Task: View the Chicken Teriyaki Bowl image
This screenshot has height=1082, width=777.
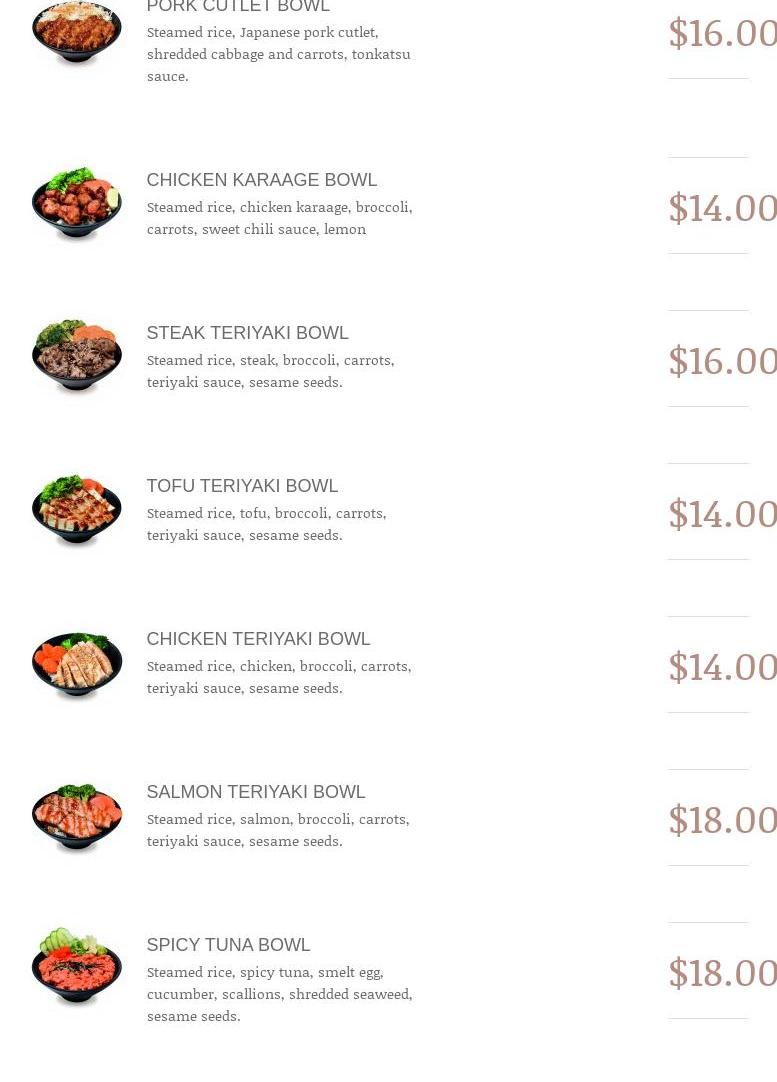Action: point(76,663)
